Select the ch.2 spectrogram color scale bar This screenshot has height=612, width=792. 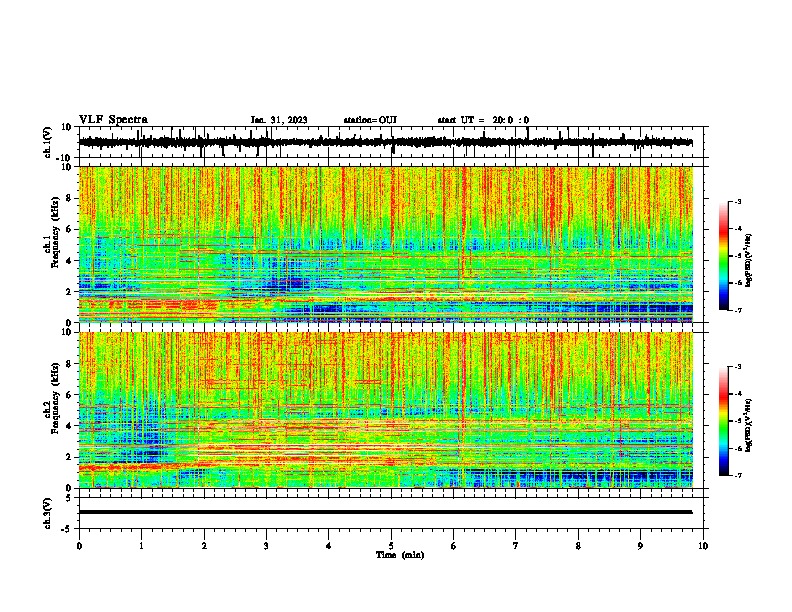[x=723, y=421]
